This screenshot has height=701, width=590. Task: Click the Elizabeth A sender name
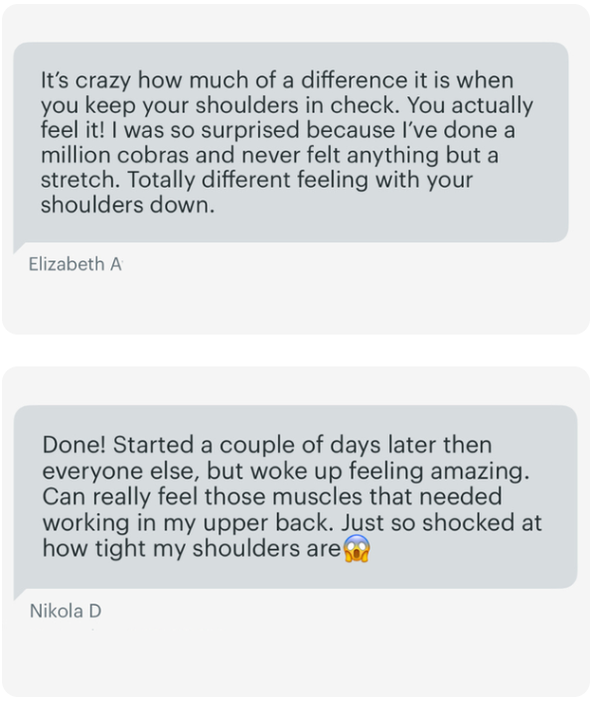coord(75,264)
